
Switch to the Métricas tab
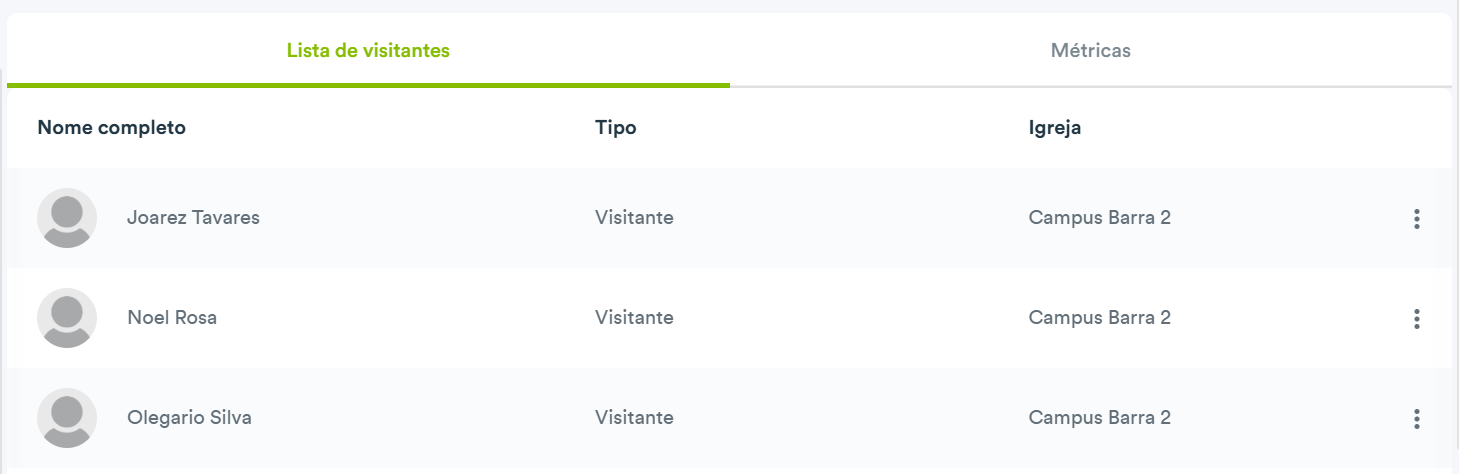coord(1091,50)
